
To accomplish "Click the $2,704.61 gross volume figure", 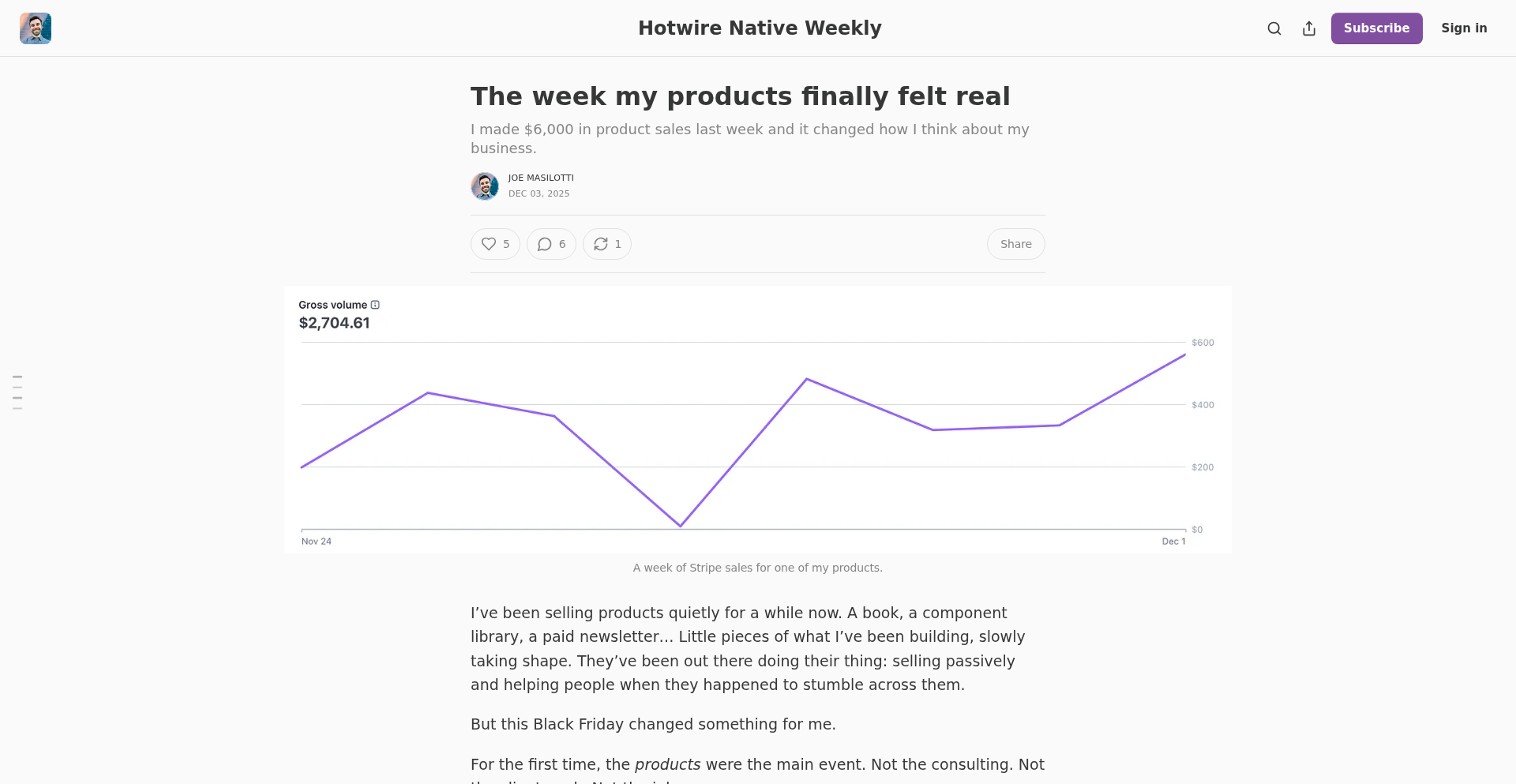I will (334, 323).
